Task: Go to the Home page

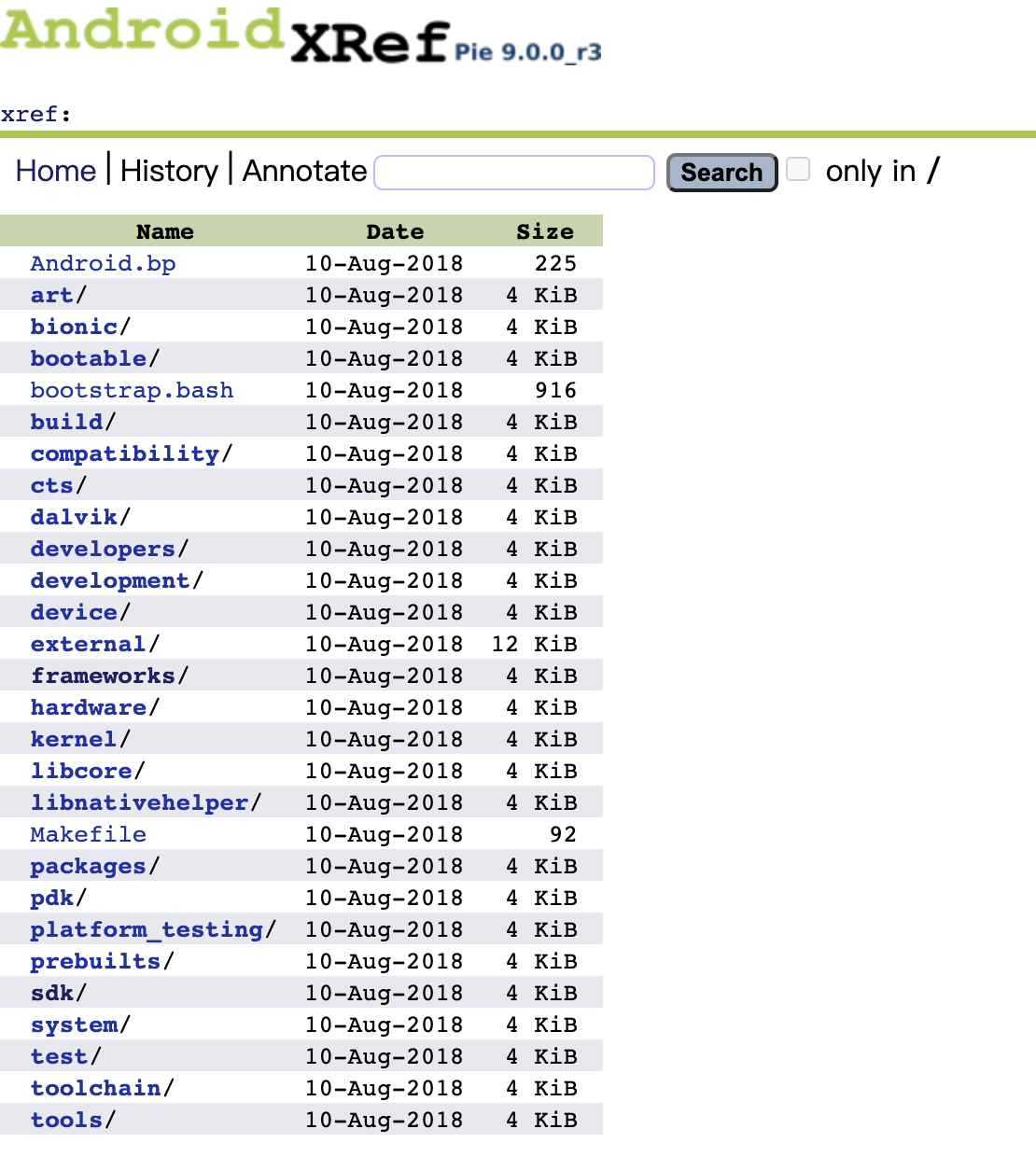Action: click(x=55, y=171)
